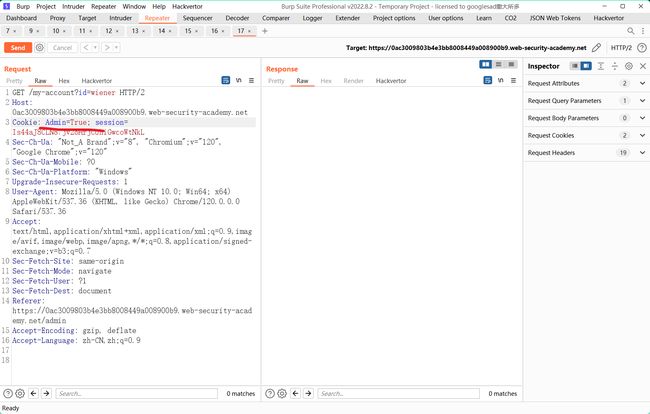Click the request search settings gear icon
This screenshot has width=650, height=414.
pyautogui.click(x=20, y=393)
